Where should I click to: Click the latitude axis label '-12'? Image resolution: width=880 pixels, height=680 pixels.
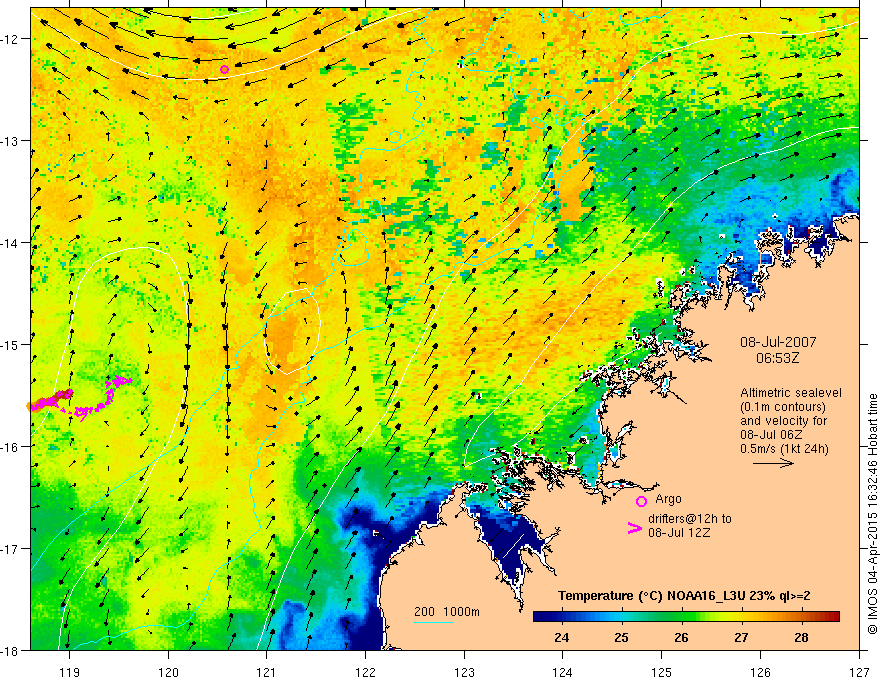(x=10, y=39)
